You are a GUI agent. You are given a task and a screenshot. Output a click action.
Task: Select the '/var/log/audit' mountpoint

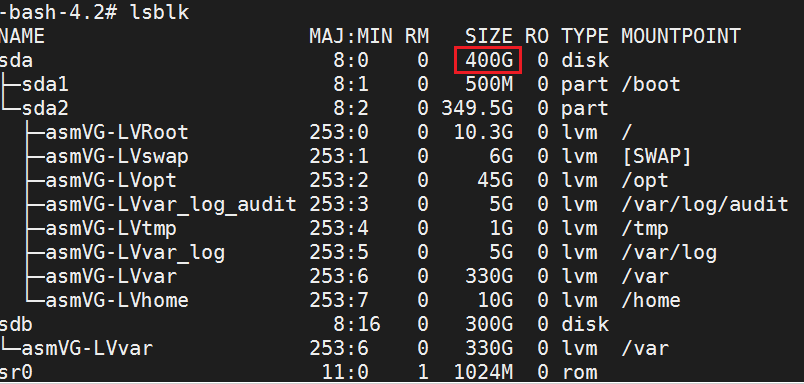point(705,205)
